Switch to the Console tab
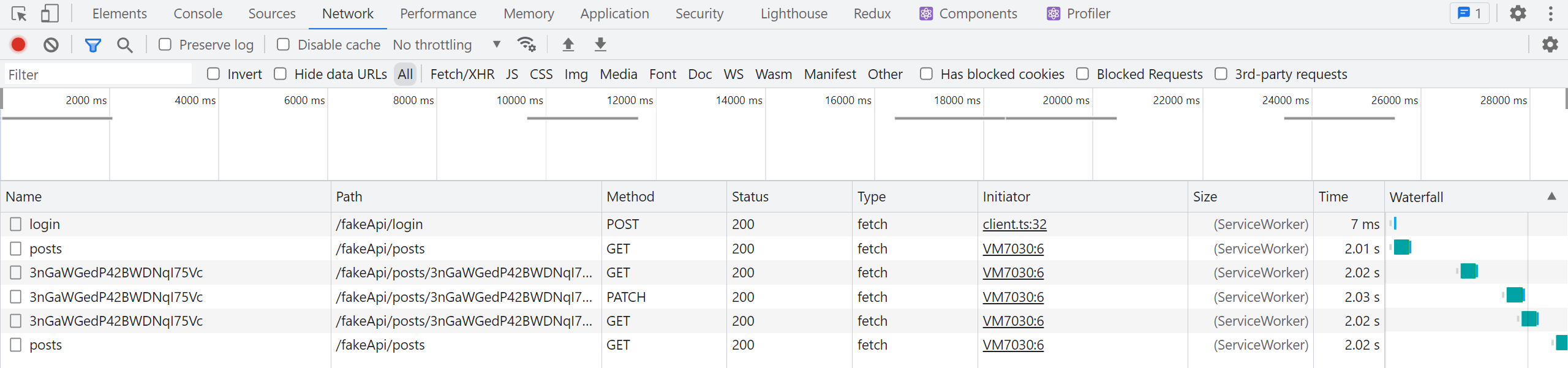1568x368 pixels. (x=198, y=13)
